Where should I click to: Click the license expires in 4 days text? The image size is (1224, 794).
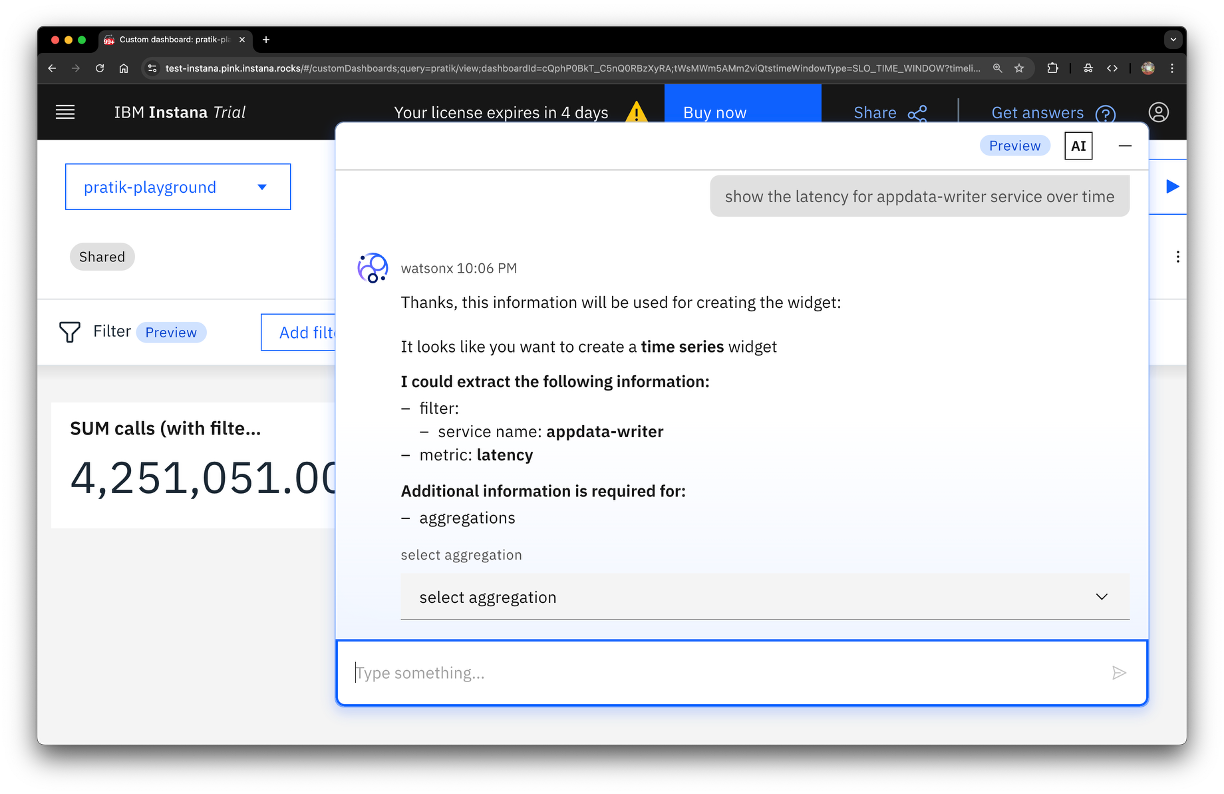tap(501, 113)
